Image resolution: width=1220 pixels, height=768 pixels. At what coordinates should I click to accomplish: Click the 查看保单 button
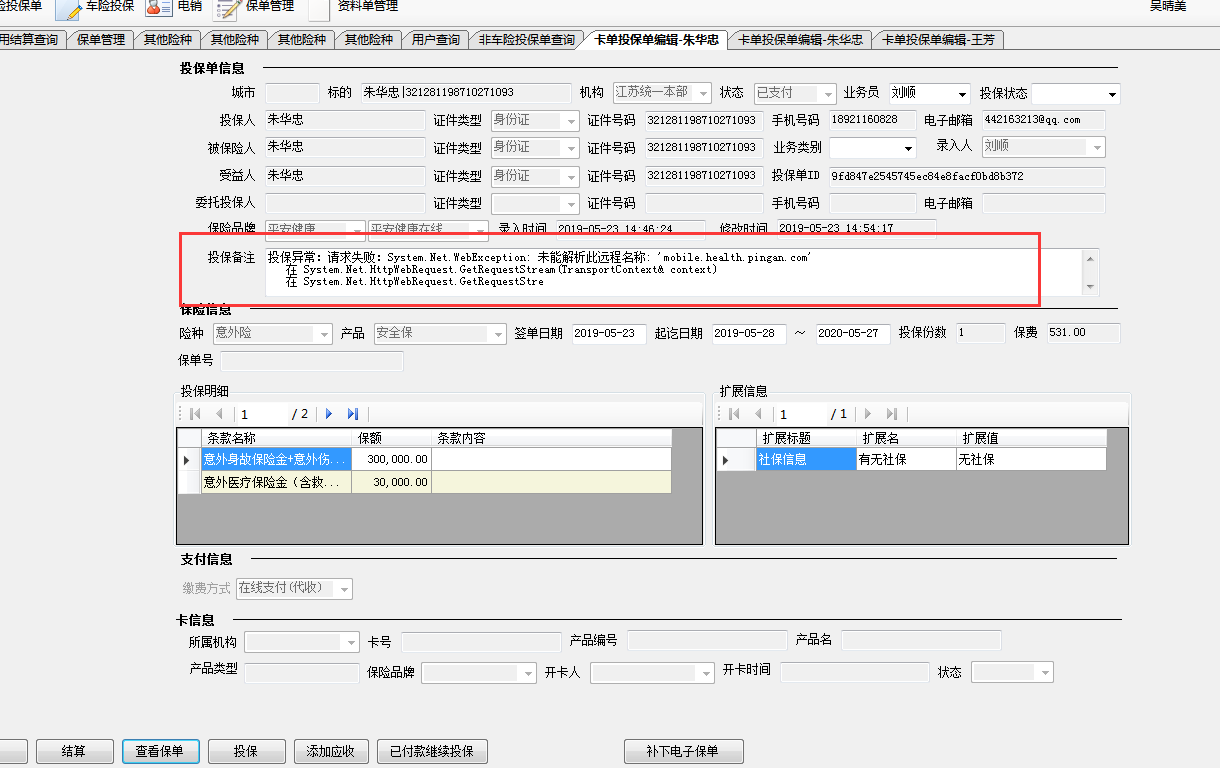(x=160, y=751)
